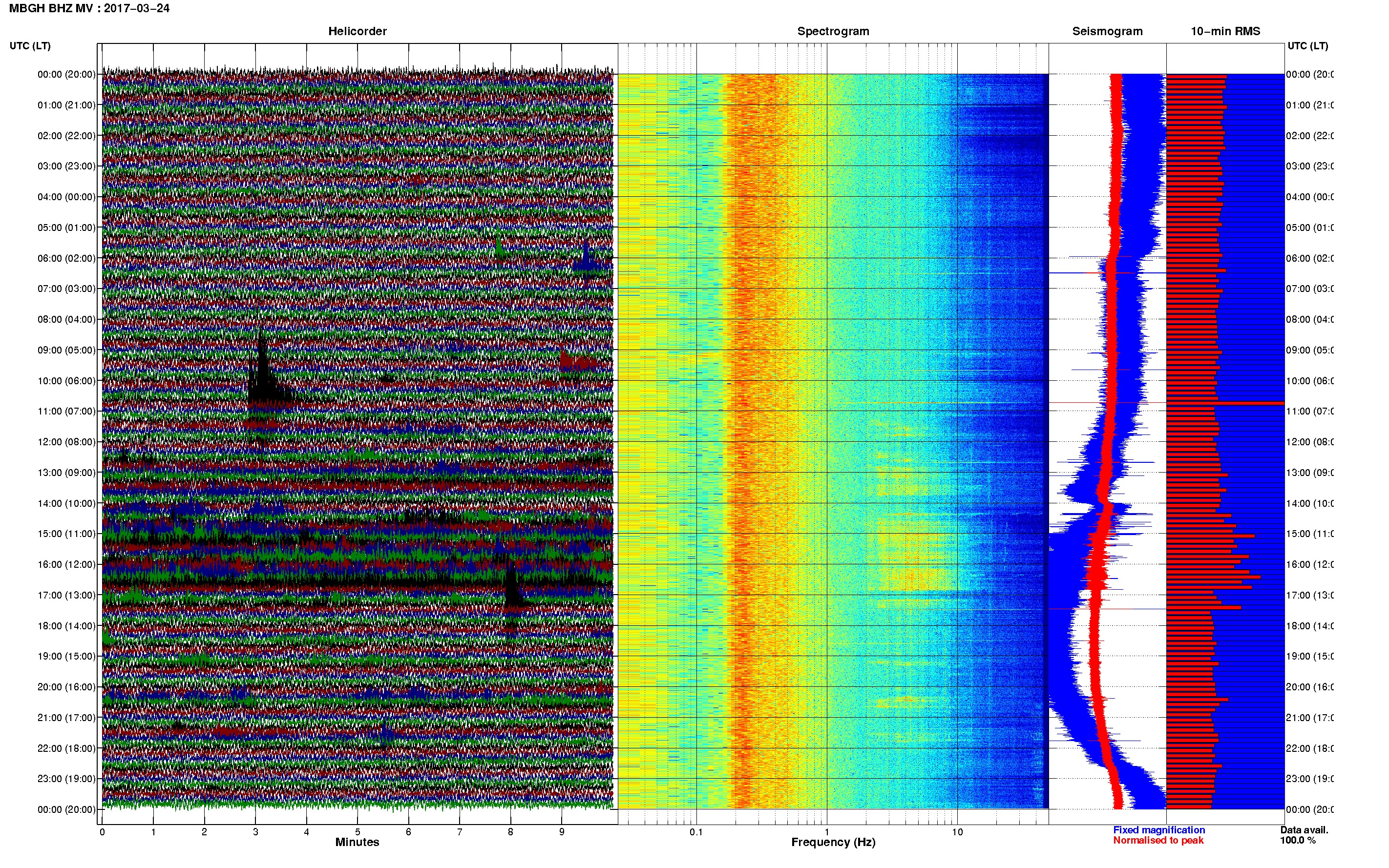Select the '10:00 (06:00)' left time label

(66, 381)
